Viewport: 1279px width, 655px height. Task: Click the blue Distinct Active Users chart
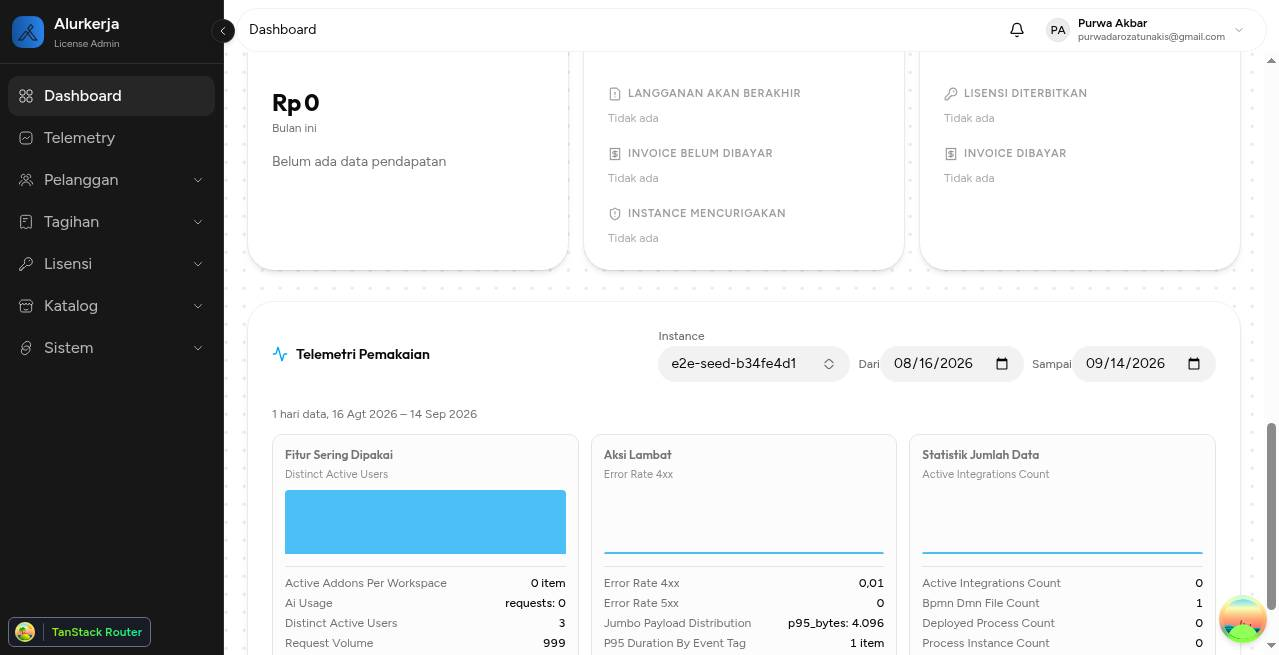(x=425, y=522)
